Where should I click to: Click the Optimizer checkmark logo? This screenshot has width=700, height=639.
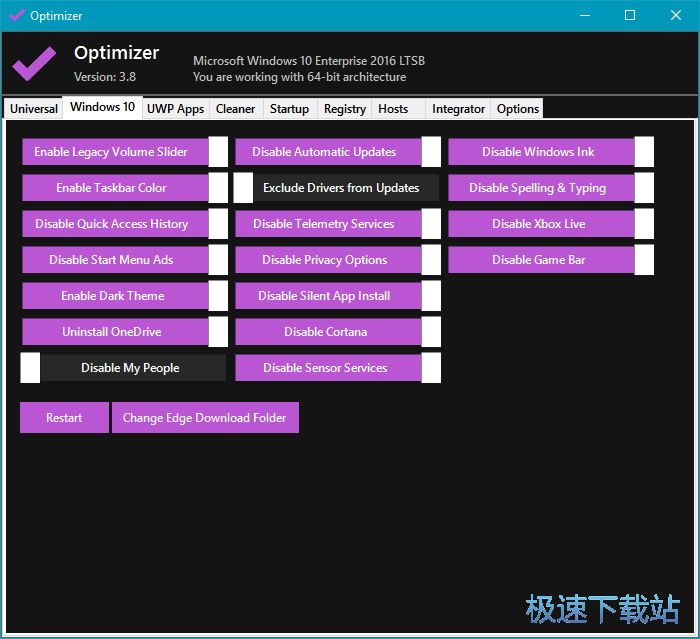pyautogui.click(x=34, y=63)
